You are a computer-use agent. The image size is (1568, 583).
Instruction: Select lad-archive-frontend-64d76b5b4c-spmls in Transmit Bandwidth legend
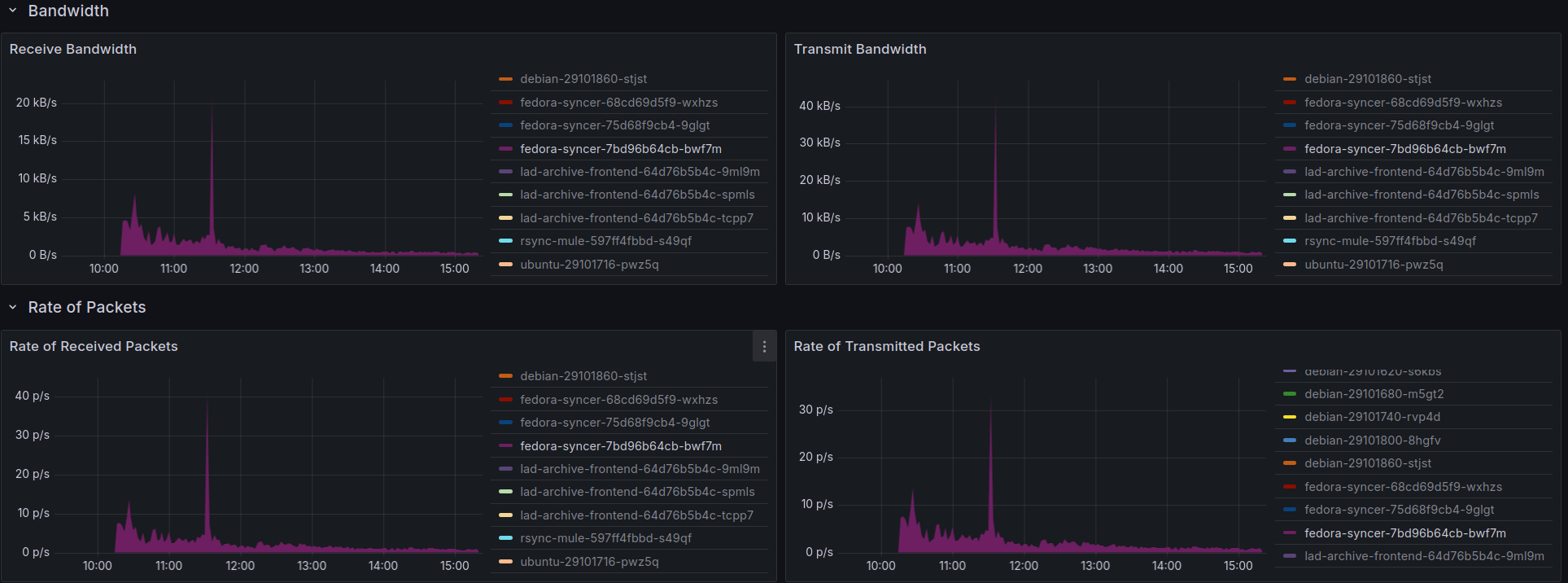[x=1422, y=195]
